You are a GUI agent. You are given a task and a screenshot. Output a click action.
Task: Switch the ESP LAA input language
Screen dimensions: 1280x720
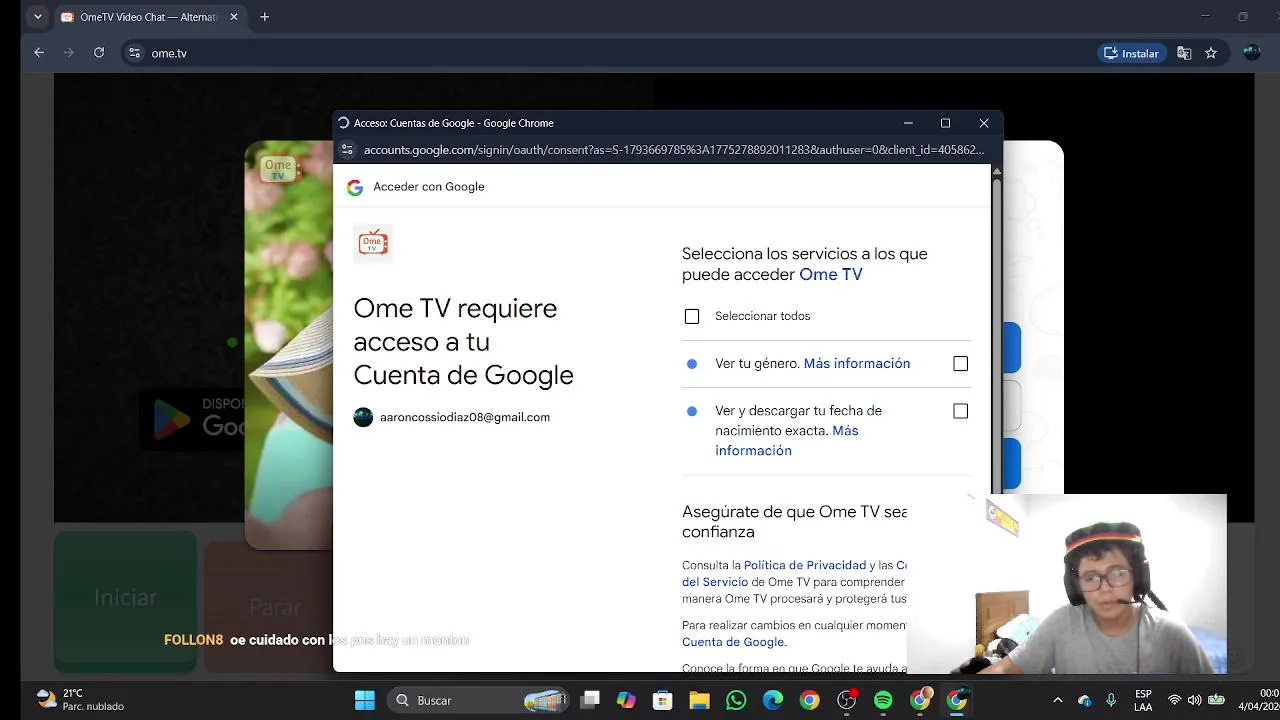pyautogui.click(x=1143, y=700)
